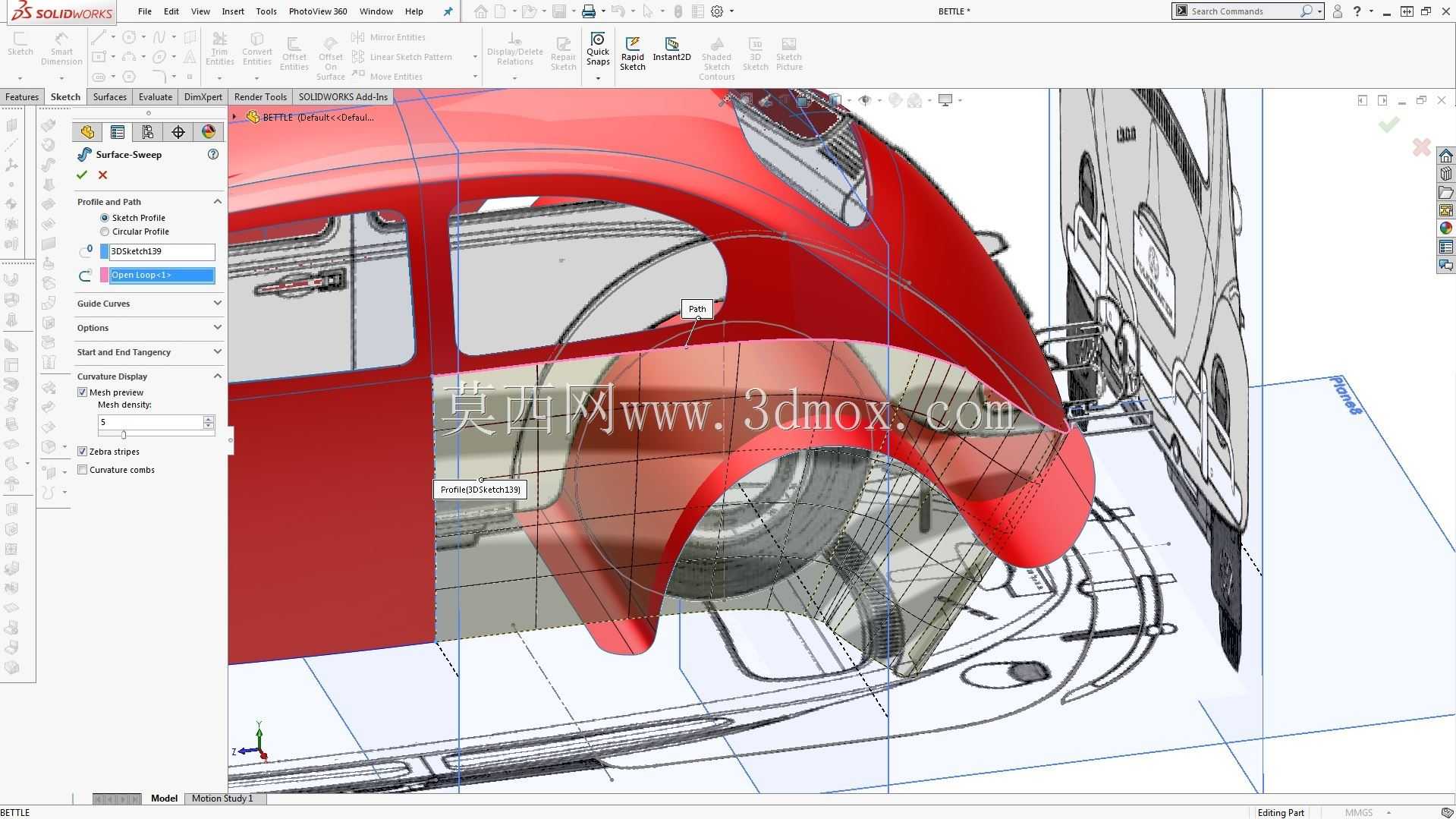Click Repair Sketch tool
Viewport: 1456px width, 819px height.
(563, 53)
